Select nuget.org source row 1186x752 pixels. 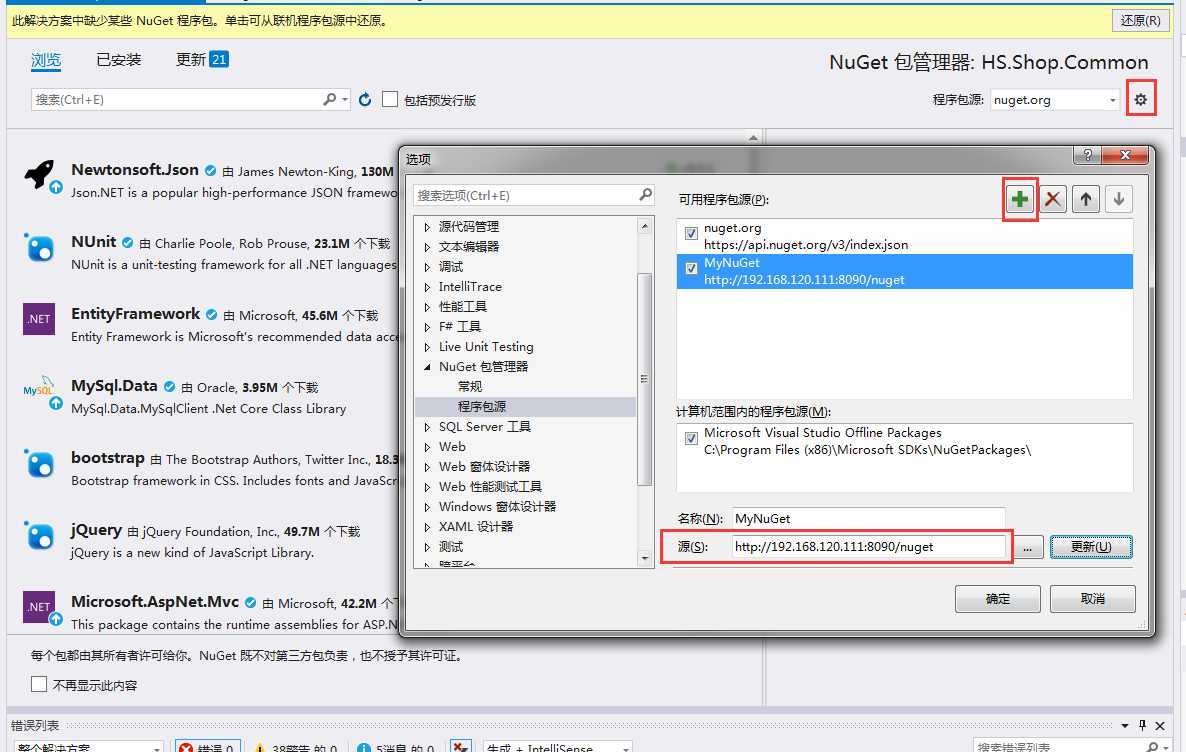[905, 236]
